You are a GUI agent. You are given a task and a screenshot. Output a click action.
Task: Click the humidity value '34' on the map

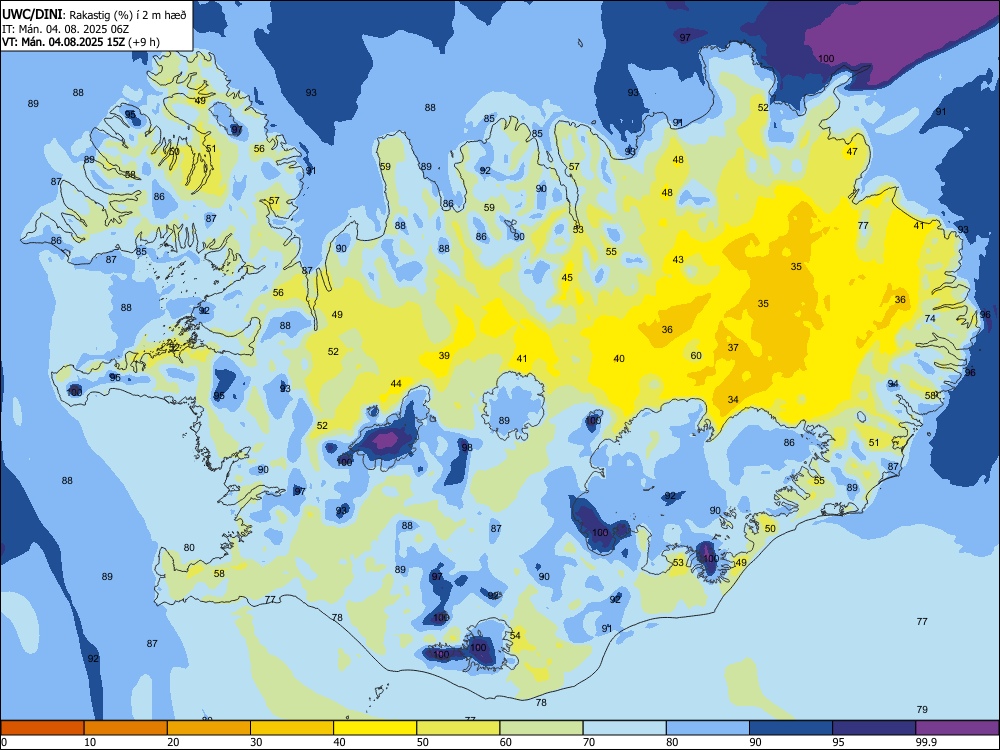733,400
